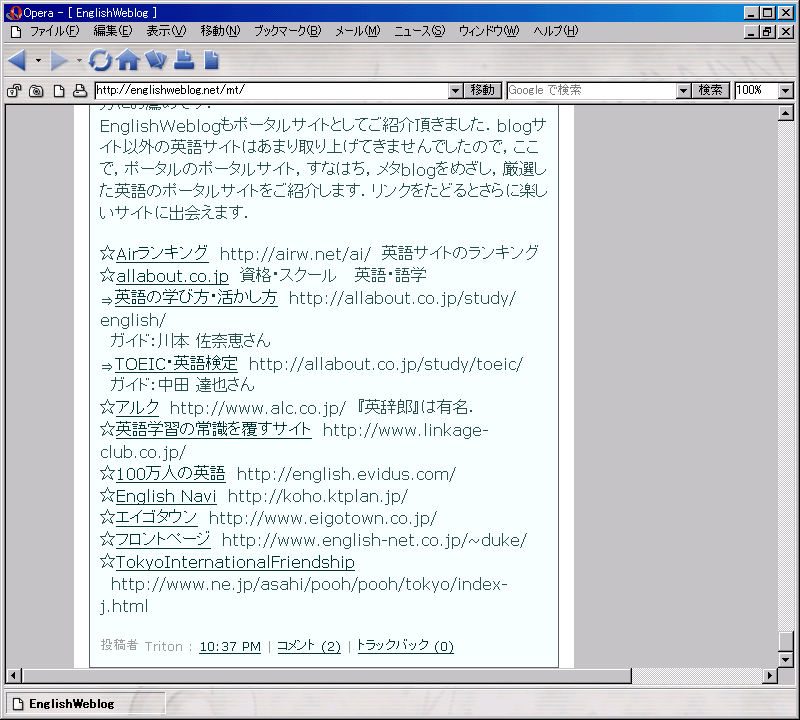Screen dimensions: 800x720
Task: Open the コメント (2) comments link
Action: (309, 647)
